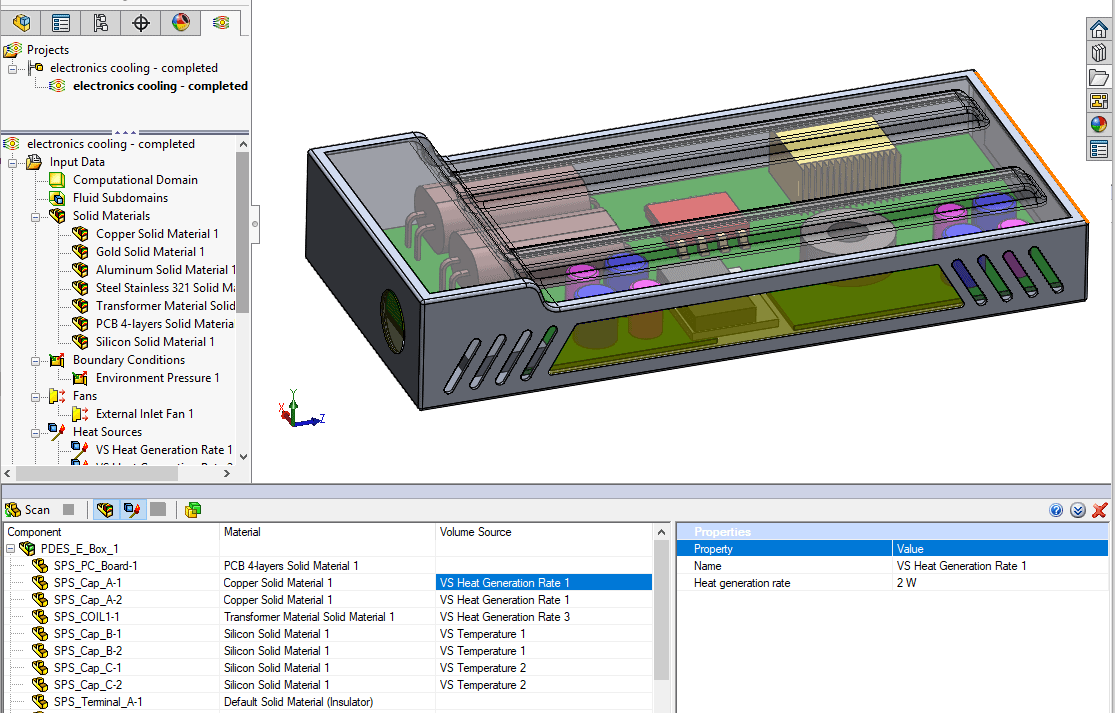The width and height of the screenshot is (1115, 713).
Task: Select SPS_Terminal_A-1 component
Action: coord(98,702)
